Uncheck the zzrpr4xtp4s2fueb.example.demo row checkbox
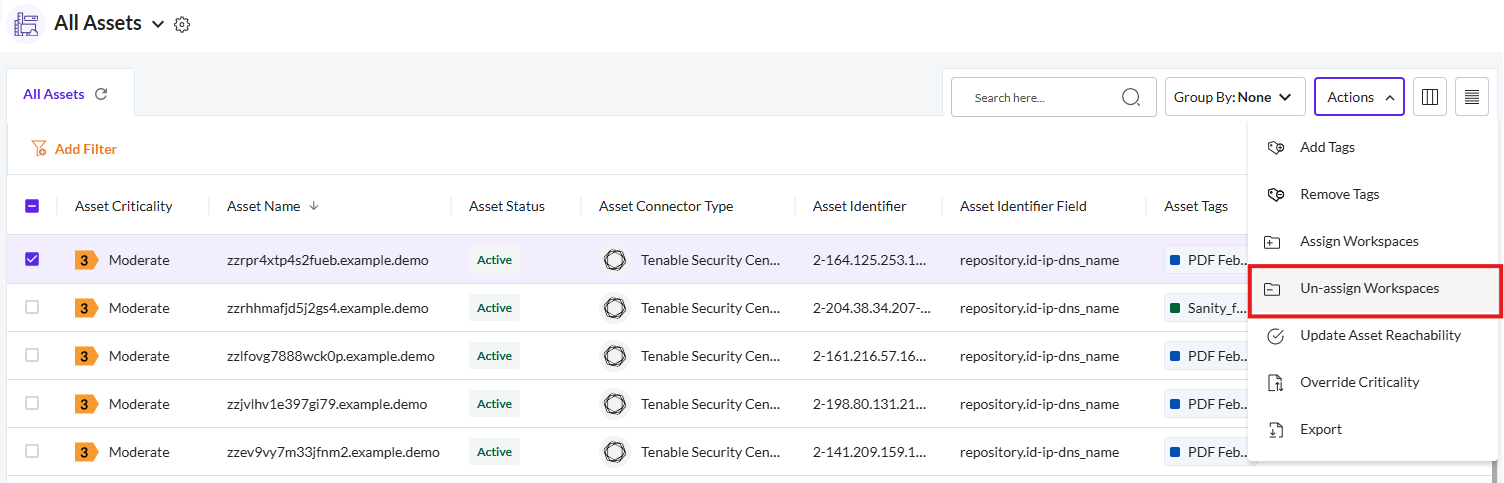 tap(32, 259)
